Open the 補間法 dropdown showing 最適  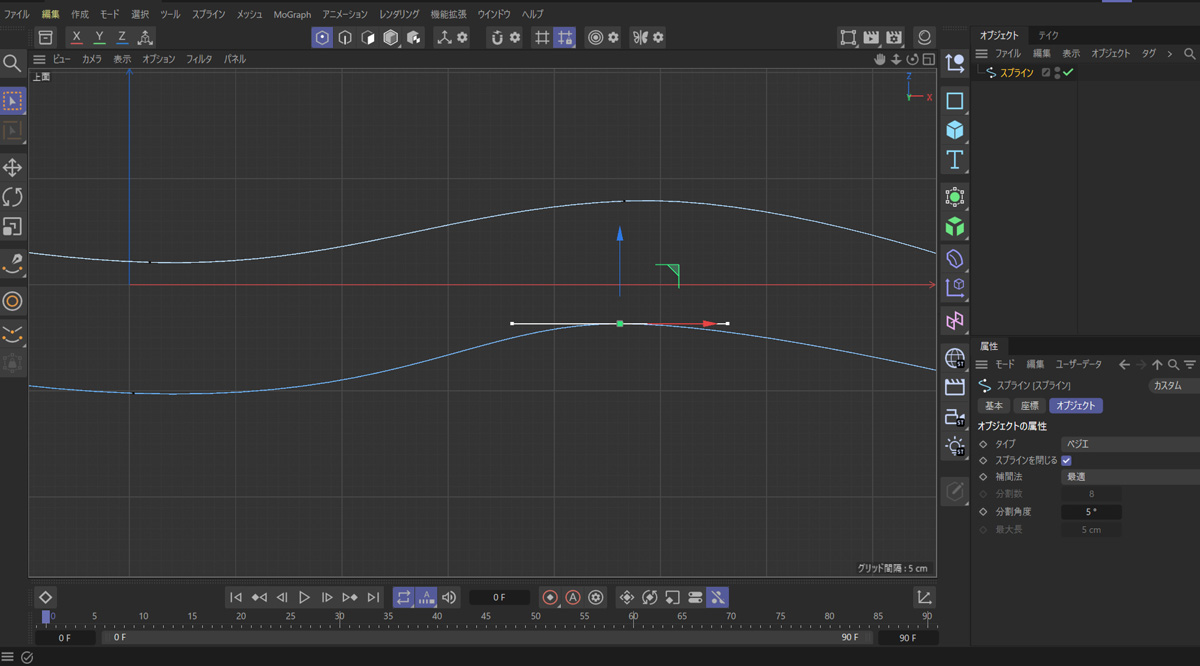tap(1130, 477)
